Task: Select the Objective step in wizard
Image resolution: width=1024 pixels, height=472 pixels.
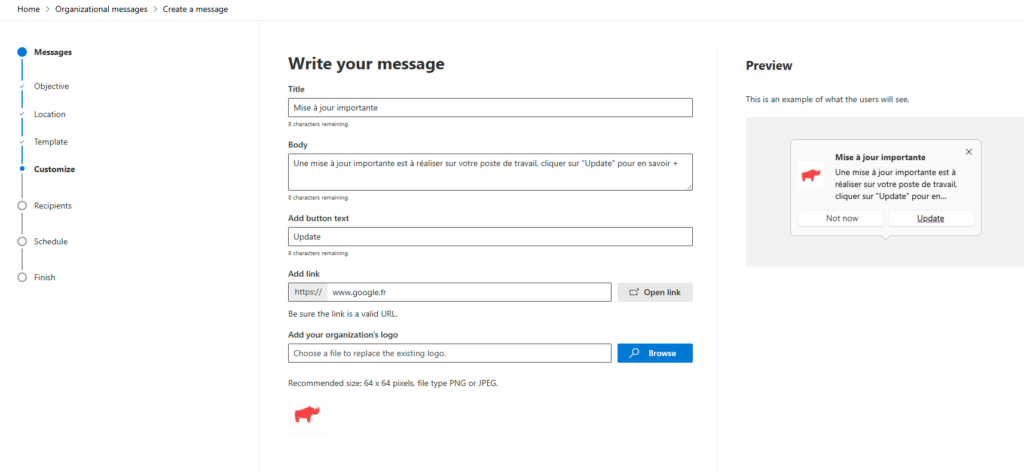Action: [x=51, y=86]
